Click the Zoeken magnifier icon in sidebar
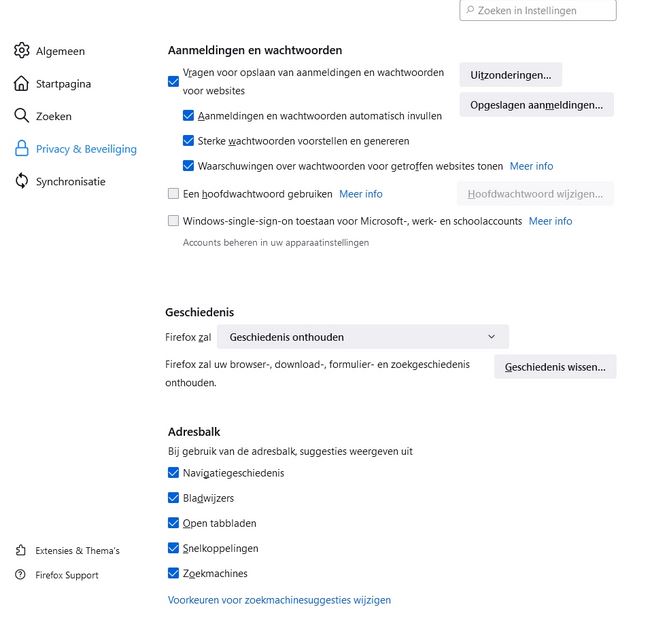 pos(21,116)
